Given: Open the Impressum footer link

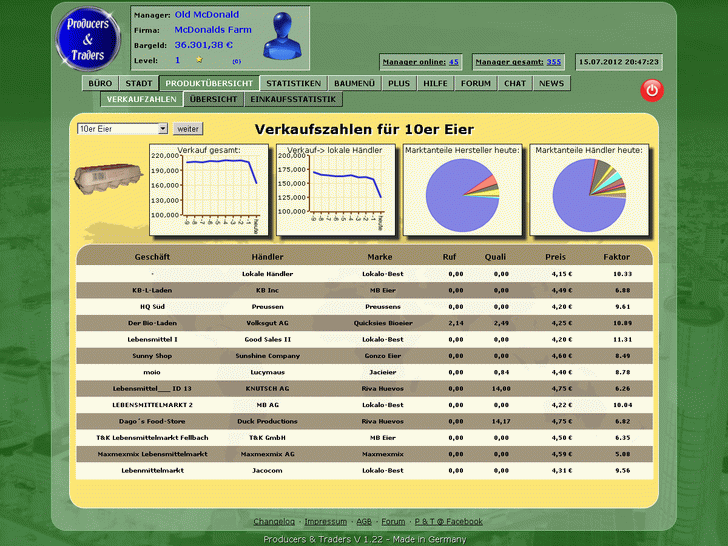Looking at the screenshot, I should pyautogui.click(x=325, y=521).
